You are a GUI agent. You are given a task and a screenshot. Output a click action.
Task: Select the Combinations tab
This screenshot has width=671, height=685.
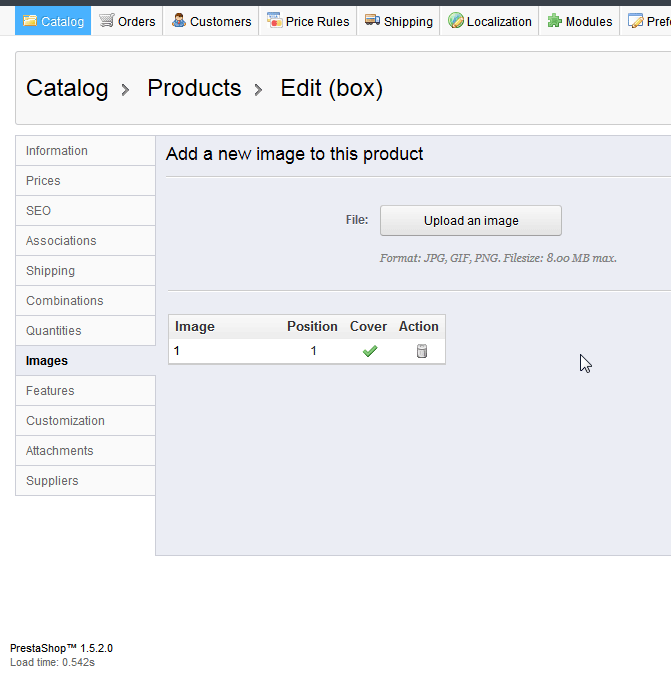click(64, 301)
